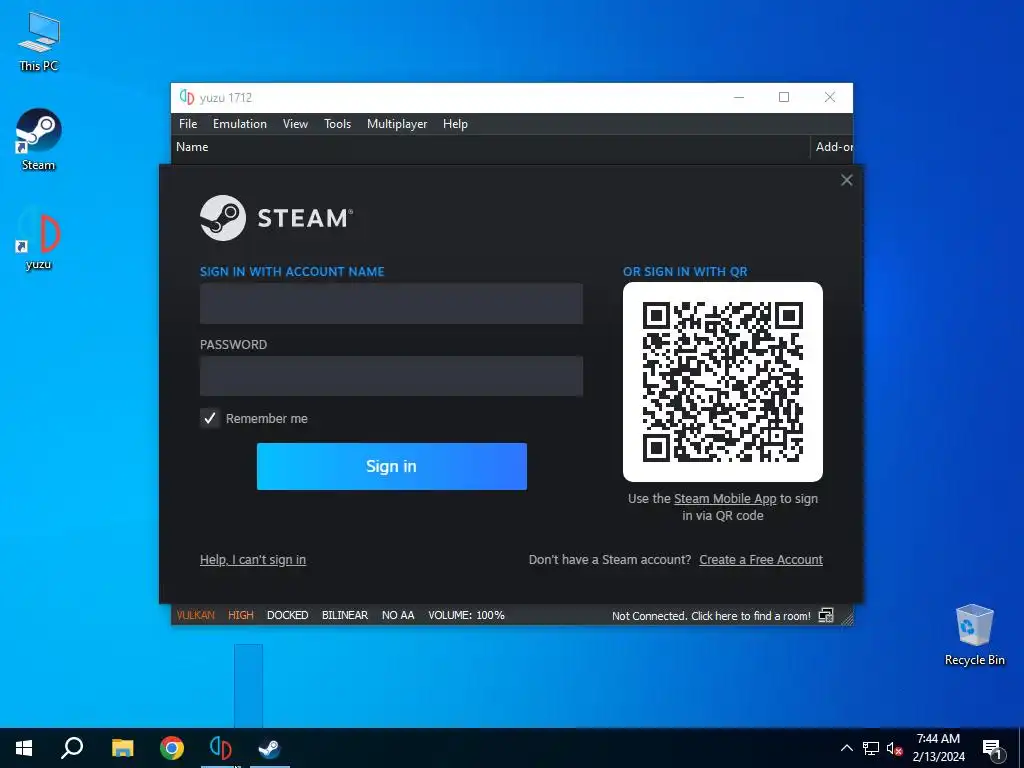Click the yuzu window resize grip
This screenshot has height=768, width=1024.
click(847, 618)
